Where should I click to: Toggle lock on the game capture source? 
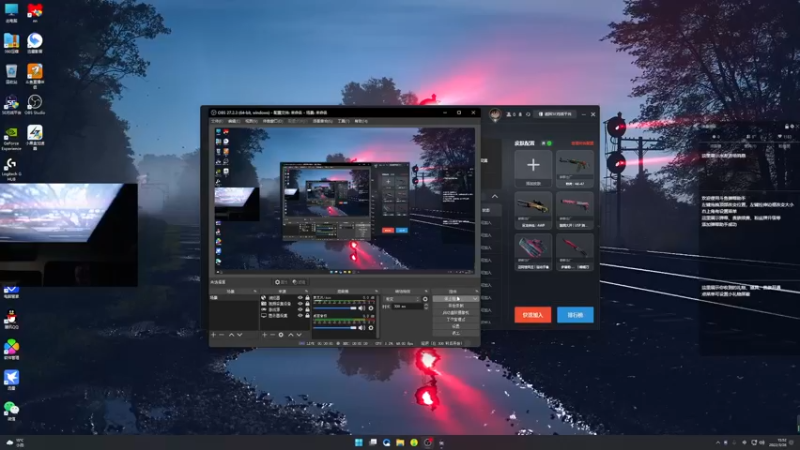(x=307, y=310)
